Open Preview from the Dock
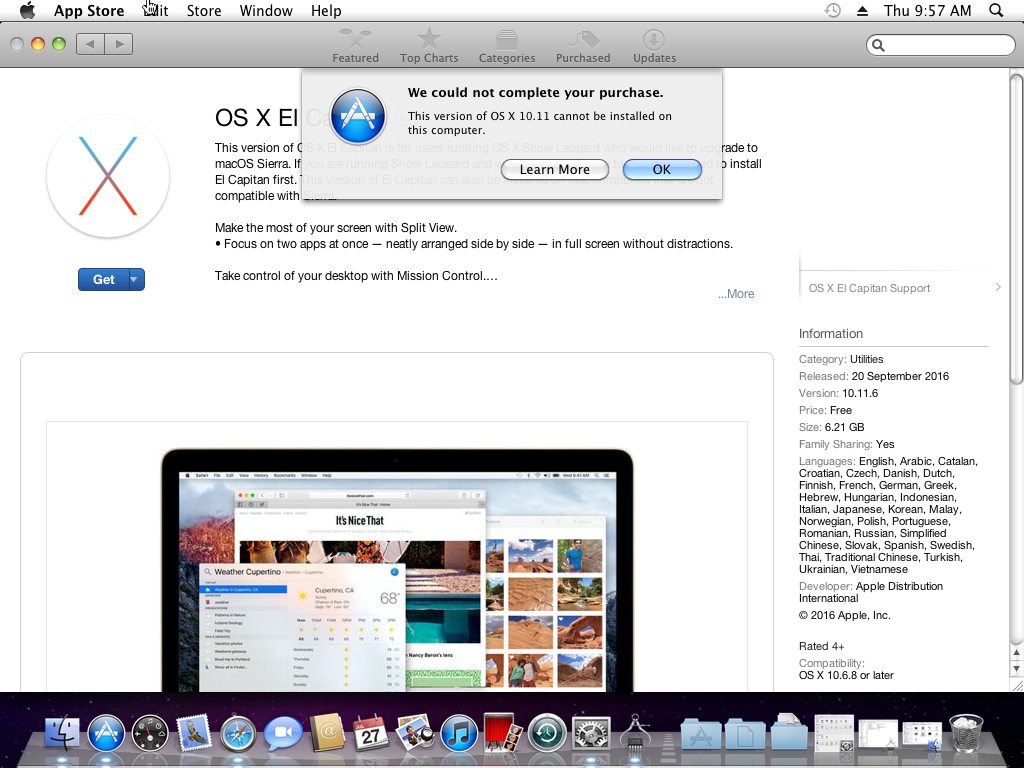This screenshot has height=768, width=1024. click(415, 733)
